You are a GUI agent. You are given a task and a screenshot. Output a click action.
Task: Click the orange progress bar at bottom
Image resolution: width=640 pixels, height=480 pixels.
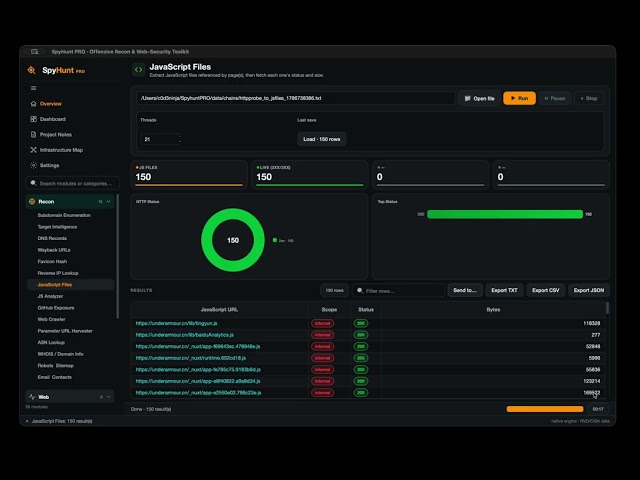tap(545, 409)
